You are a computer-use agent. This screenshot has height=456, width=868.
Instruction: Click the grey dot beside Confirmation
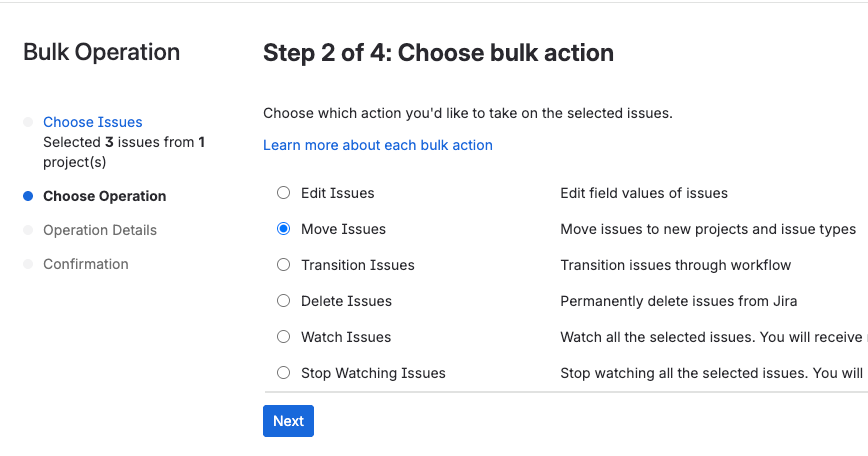pyautogui.click(x=28, y=264)
